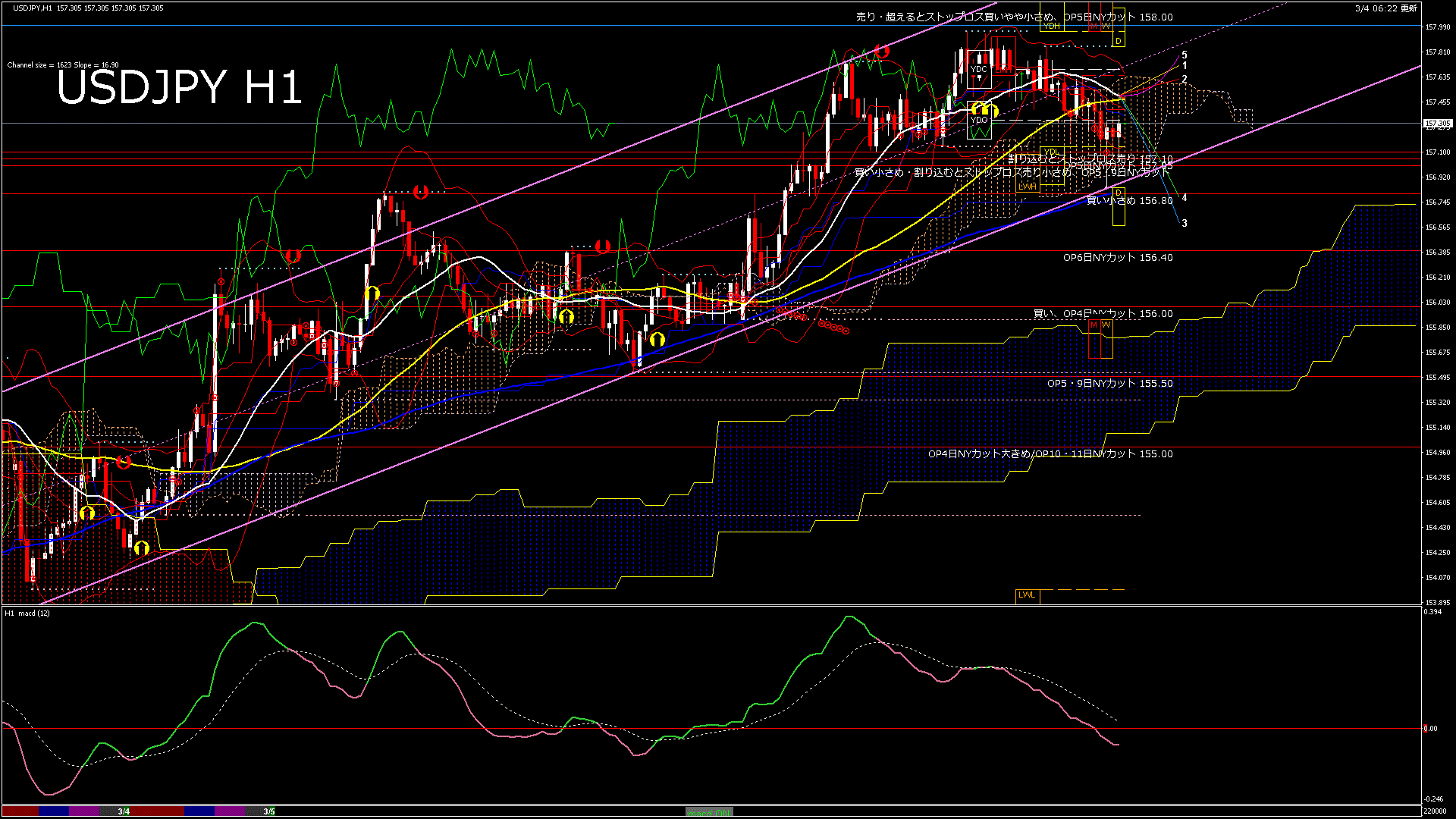Click the LWL last-week-low marker
Image resolution: width=1456 pixels, height=819 pixels.
click(1028, 595)
